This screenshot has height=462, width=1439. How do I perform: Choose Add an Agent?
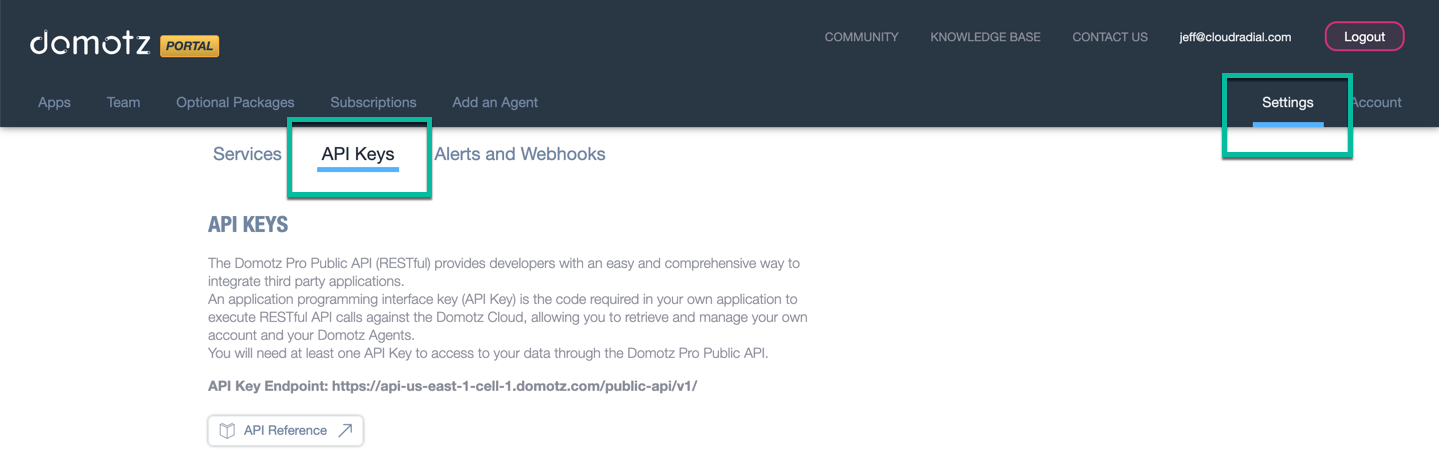tap(495, 102)
